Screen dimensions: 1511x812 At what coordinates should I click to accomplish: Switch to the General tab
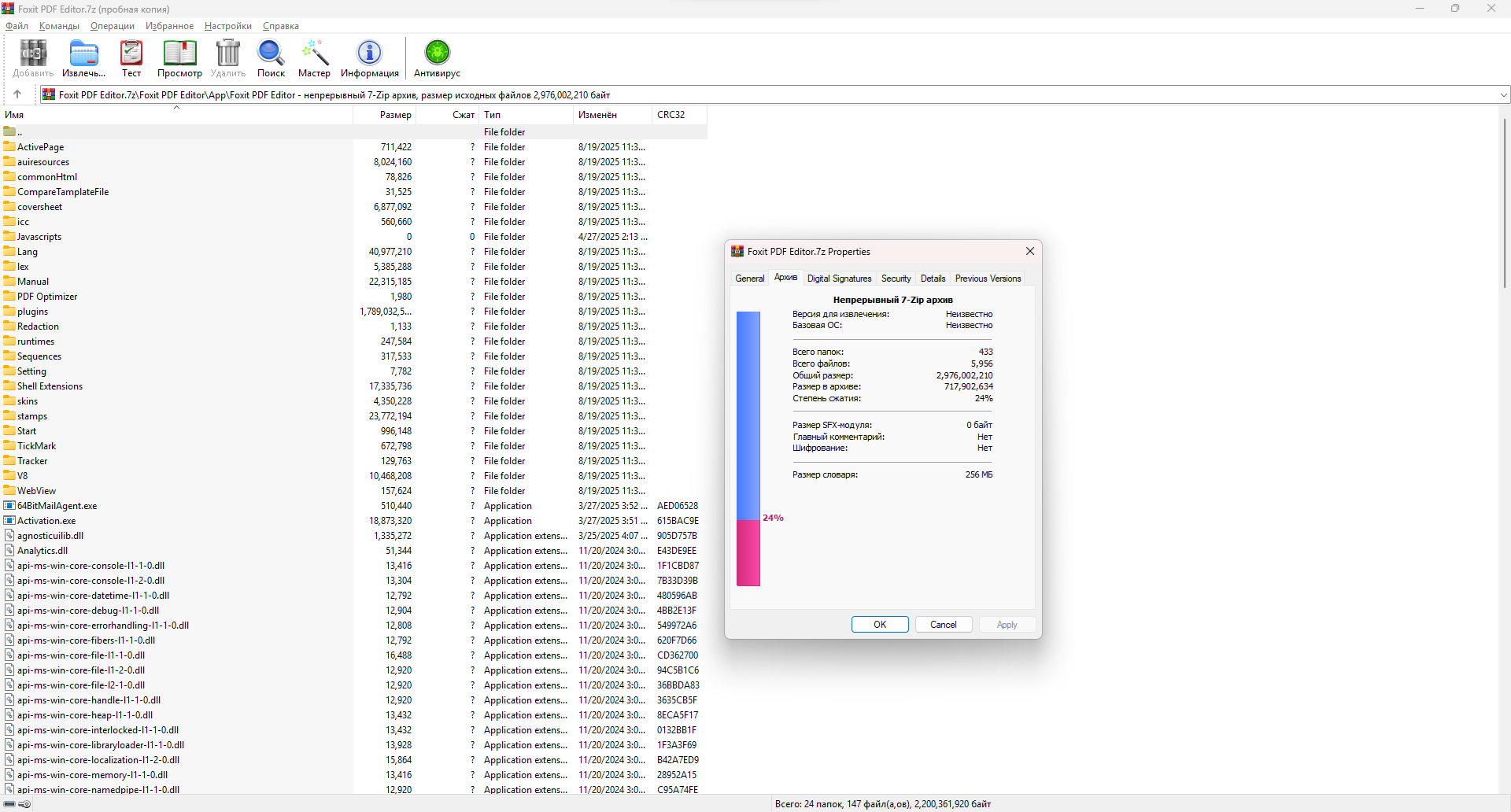pos(749,279)
